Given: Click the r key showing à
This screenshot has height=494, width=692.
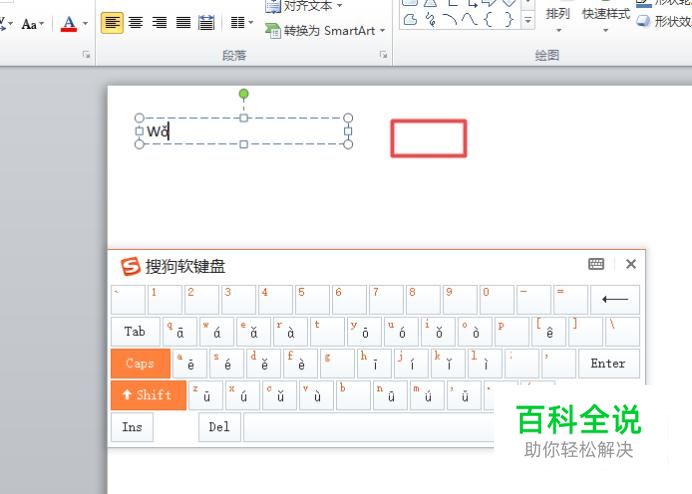Looking at the screenshot, I should 290,331.
